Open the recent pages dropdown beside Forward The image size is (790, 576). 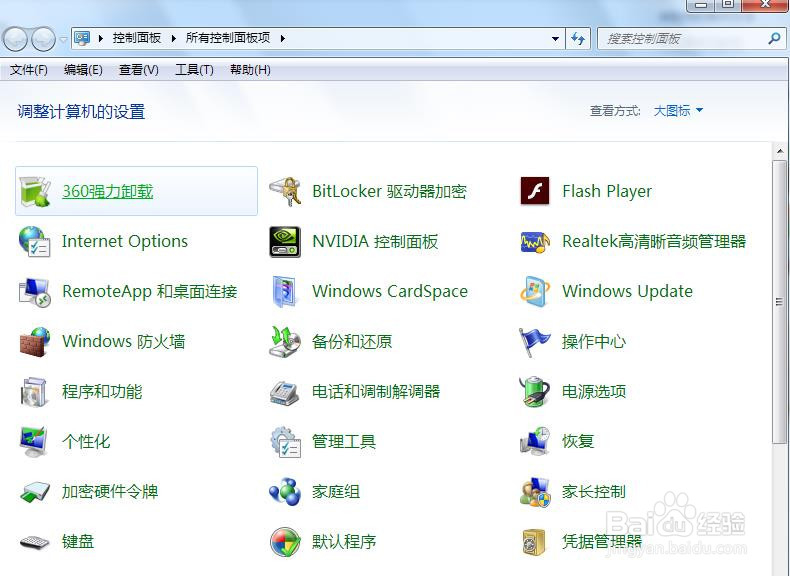click(63, 39)
